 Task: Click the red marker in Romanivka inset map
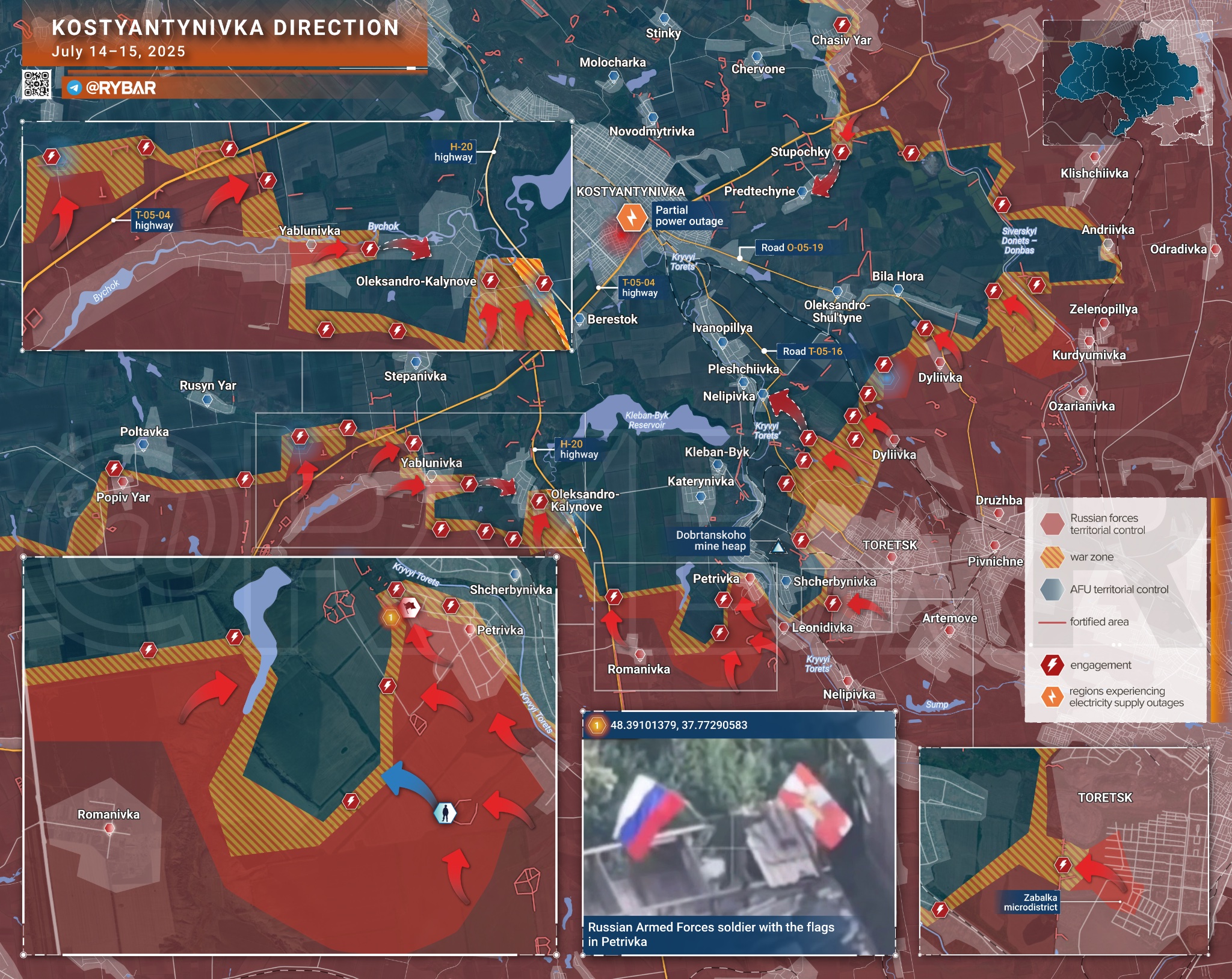pos(109,829)
